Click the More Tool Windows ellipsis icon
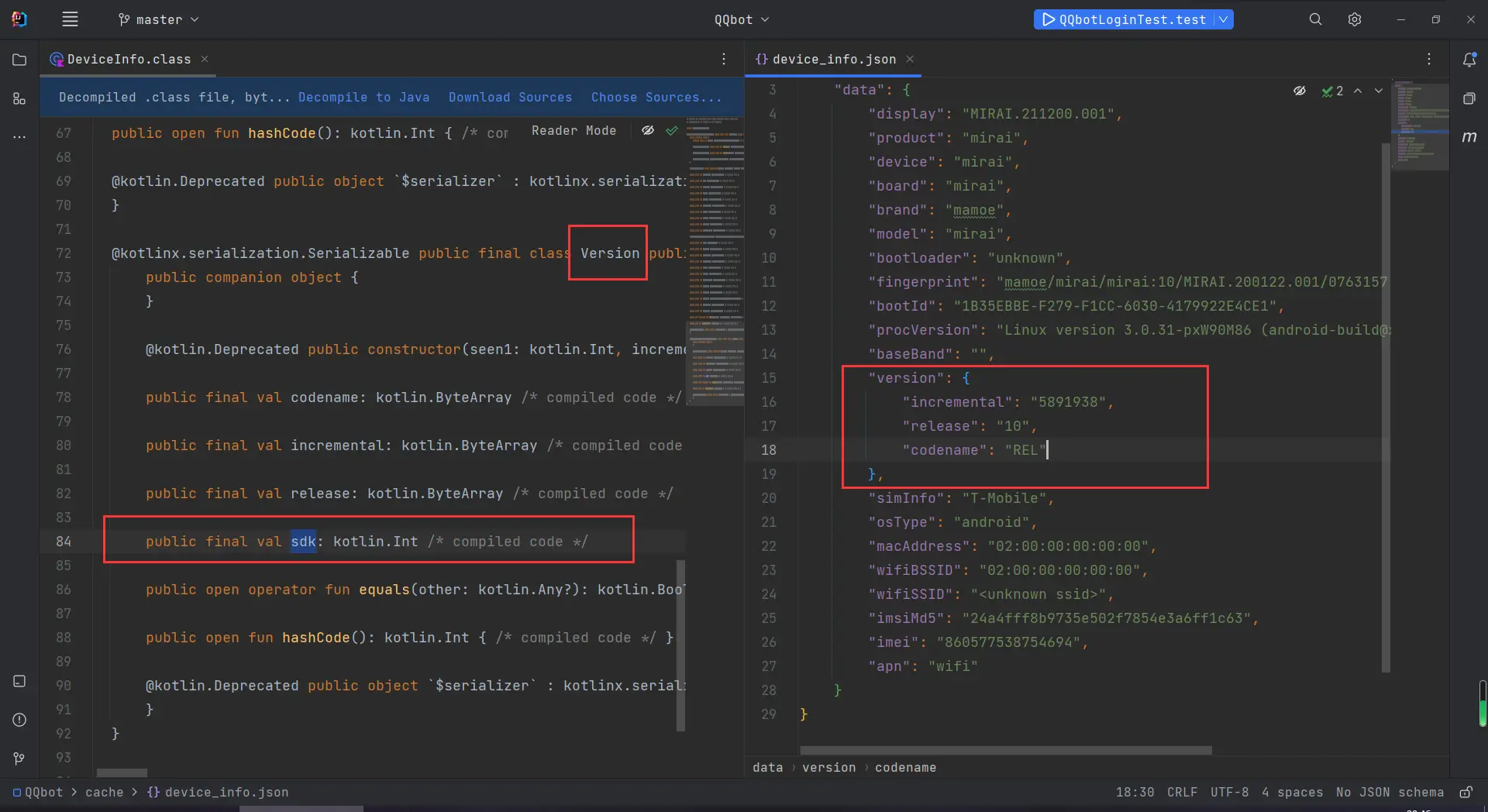The width and height of the screenshot is (1488, 812). pos(19,137)
